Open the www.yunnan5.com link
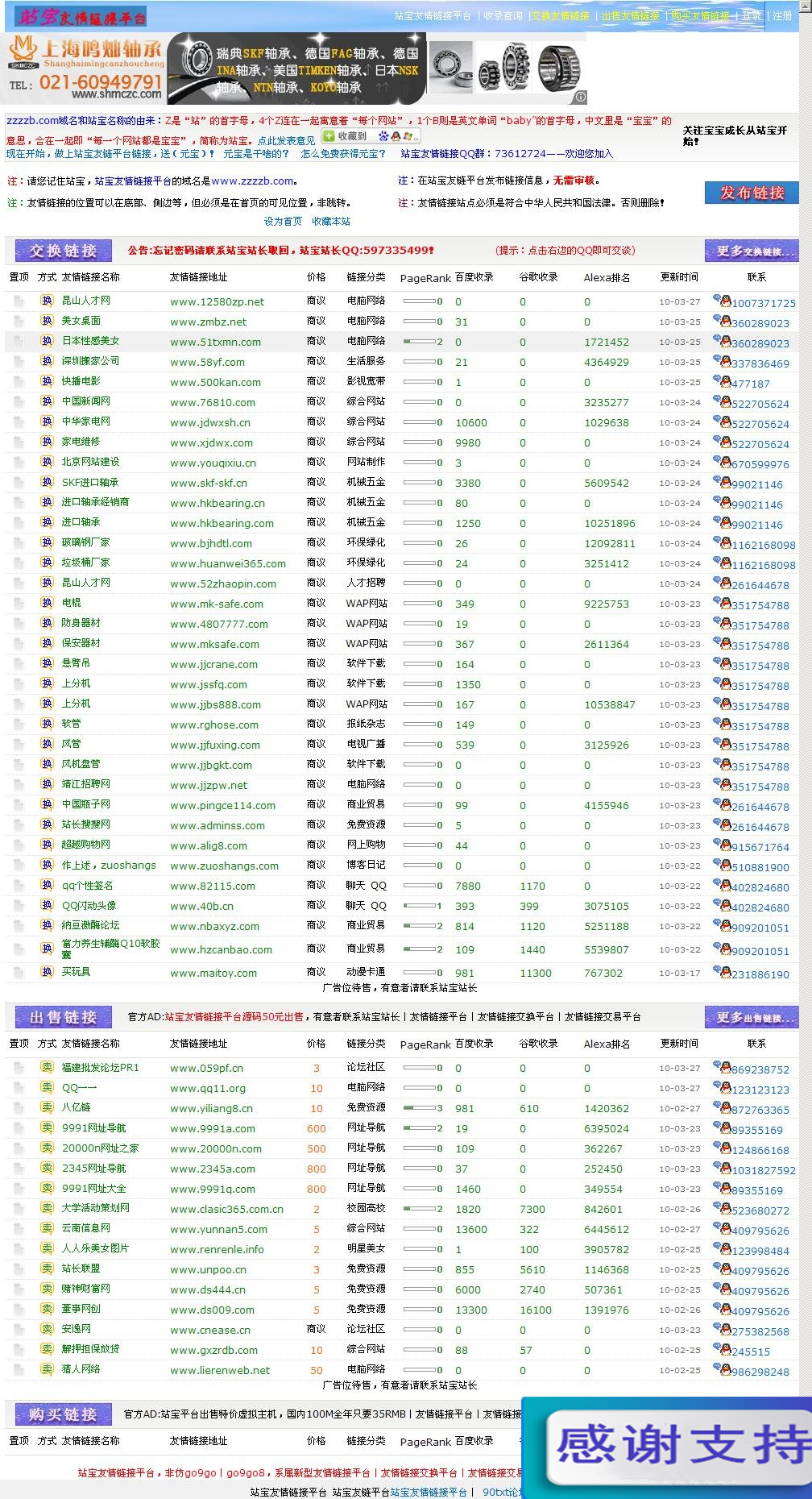 point(218,1229)
